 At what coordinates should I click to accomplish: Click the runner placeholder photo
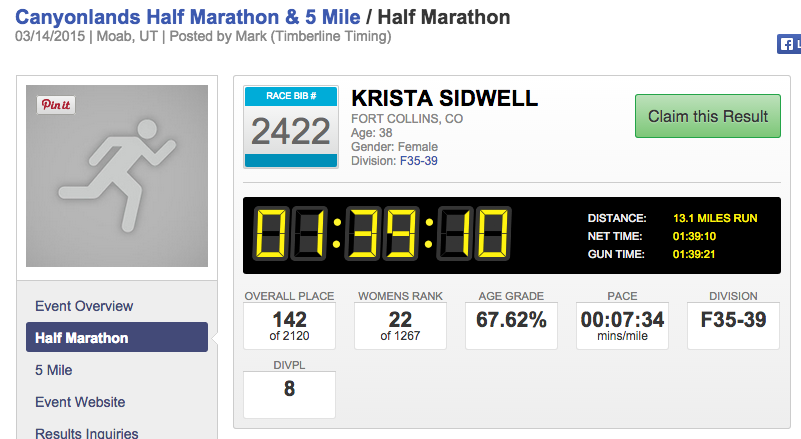pyautogui.click(x=117, y=176)
